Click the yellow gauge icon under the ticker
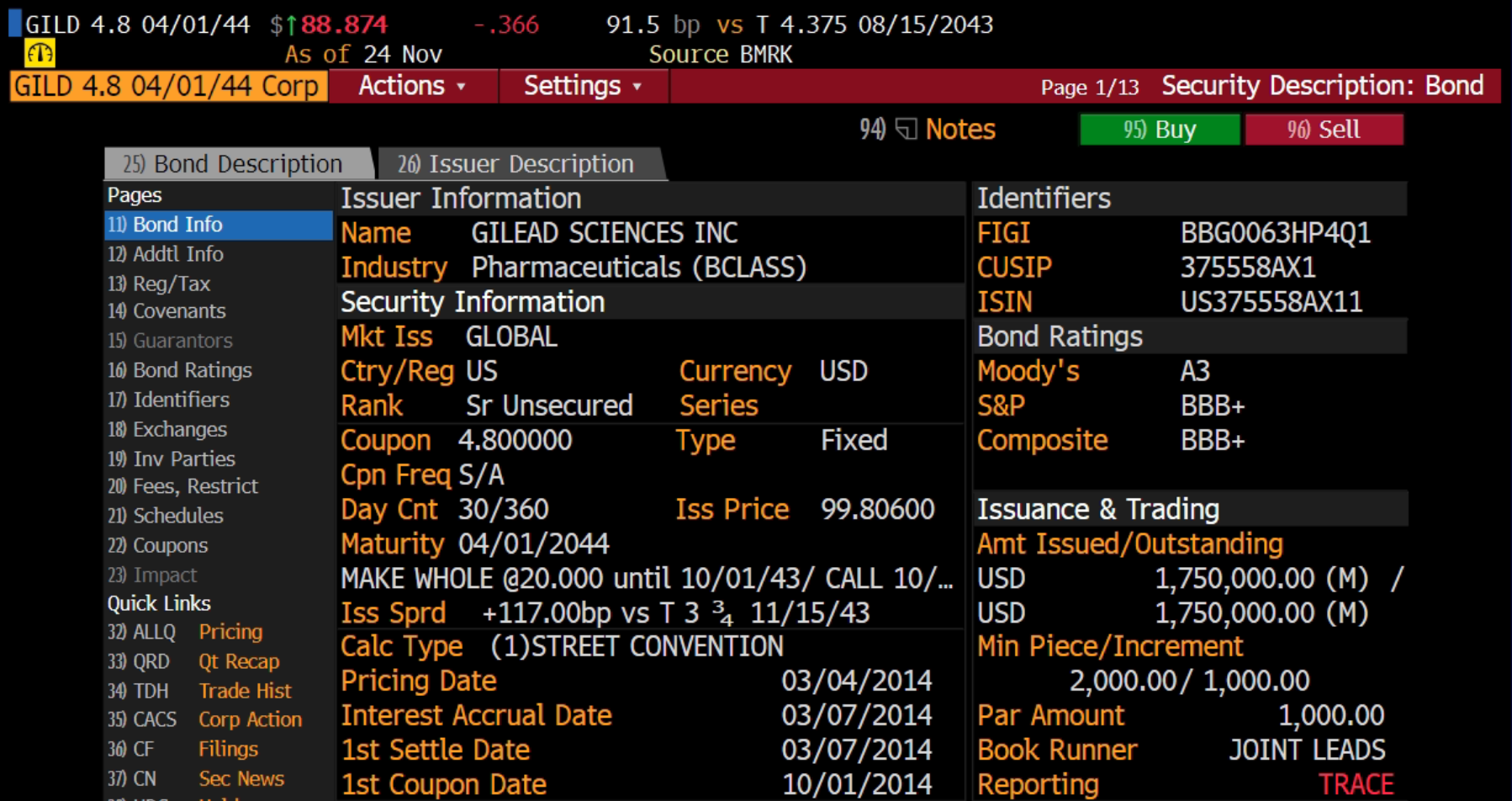Image resolution: width=1512 pixels, height=801 pixels. 40,54
